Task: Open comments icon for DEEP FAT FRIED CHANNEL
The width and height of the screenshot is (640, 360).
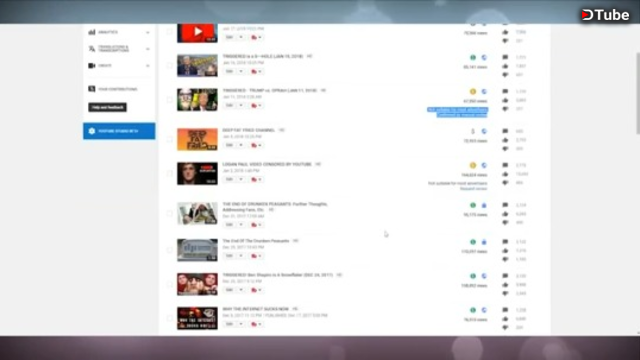Action: click(505, 131)
